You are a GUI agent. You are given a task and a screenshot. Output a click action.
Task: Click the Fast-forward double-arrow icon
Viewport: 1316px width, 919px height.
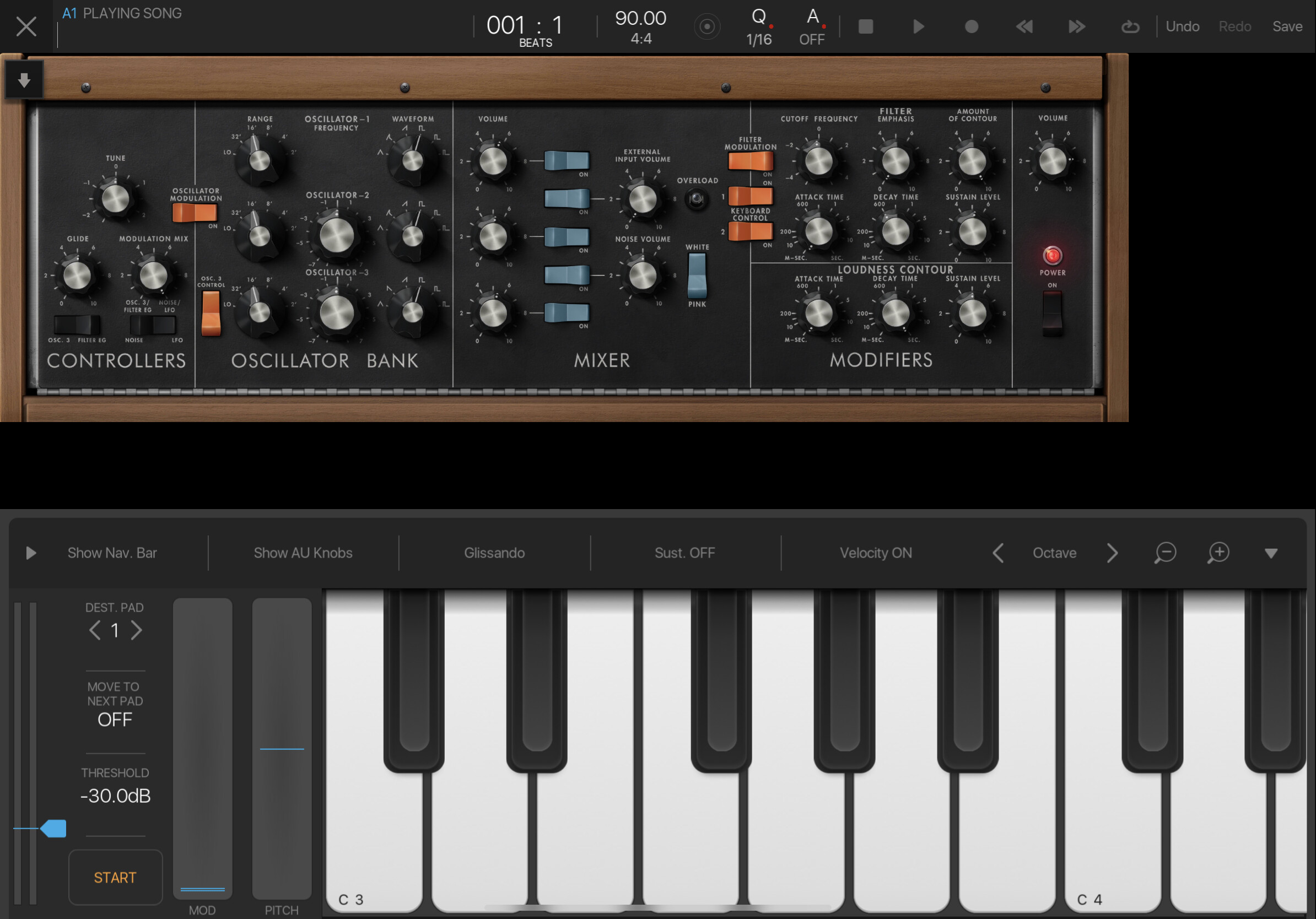[x=1076, y=26]
